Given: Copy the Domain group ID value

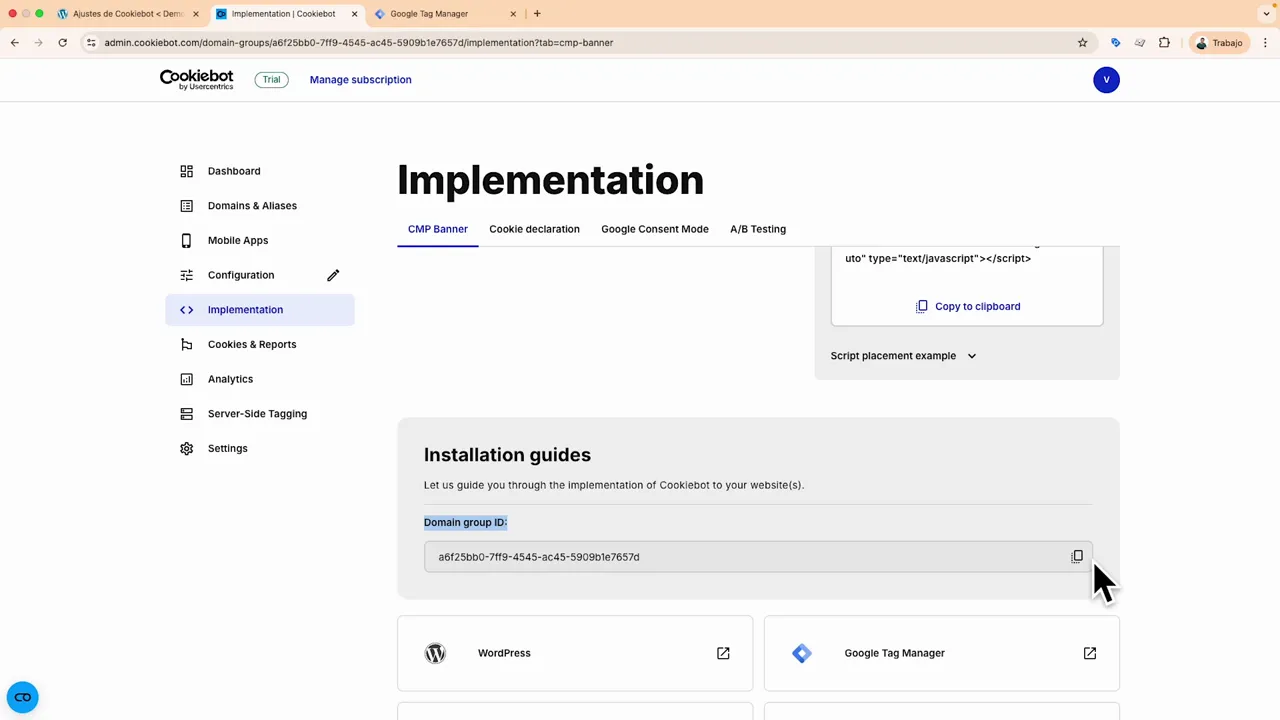Looking at the screenshot, I should coord(1077,557).
